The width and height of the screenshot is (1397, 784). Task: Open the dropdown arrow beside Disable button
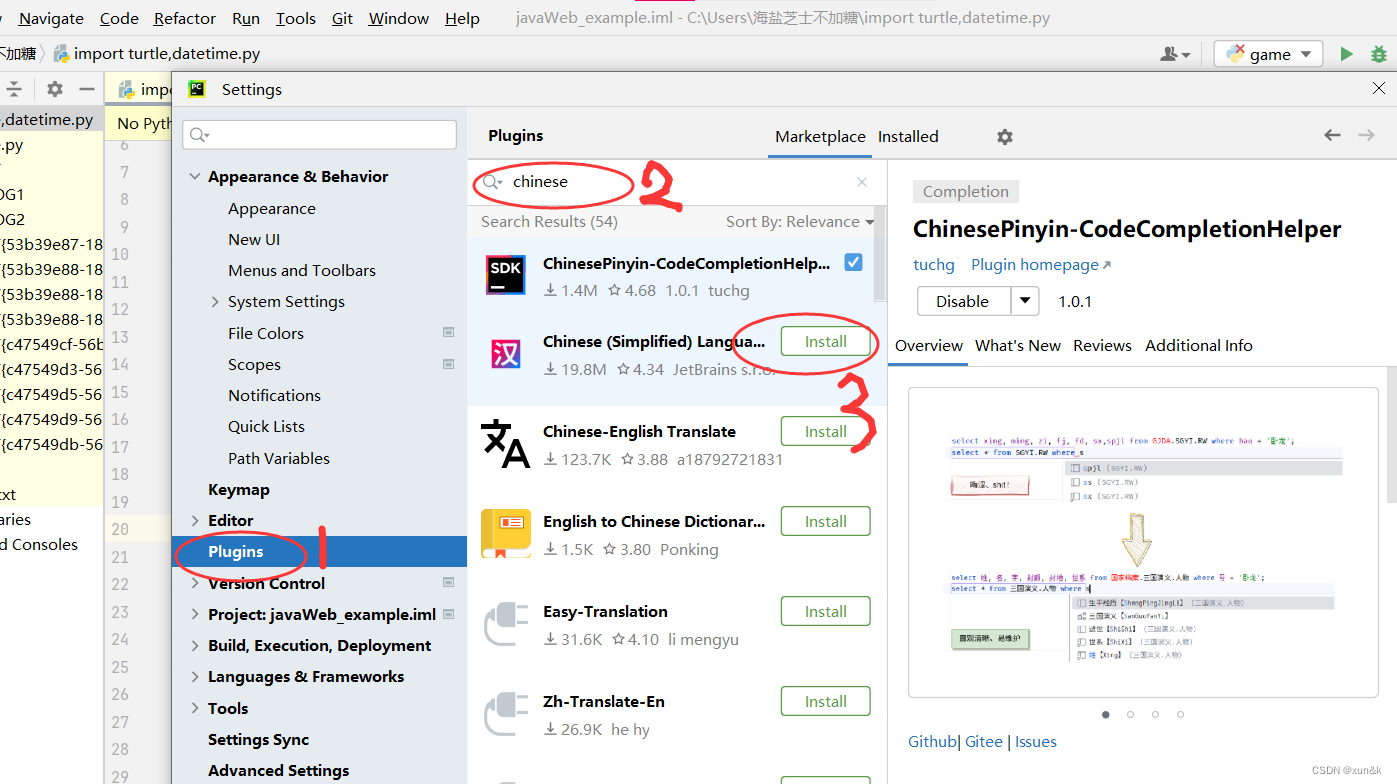pyautogui.click(x=1026, y=300)
